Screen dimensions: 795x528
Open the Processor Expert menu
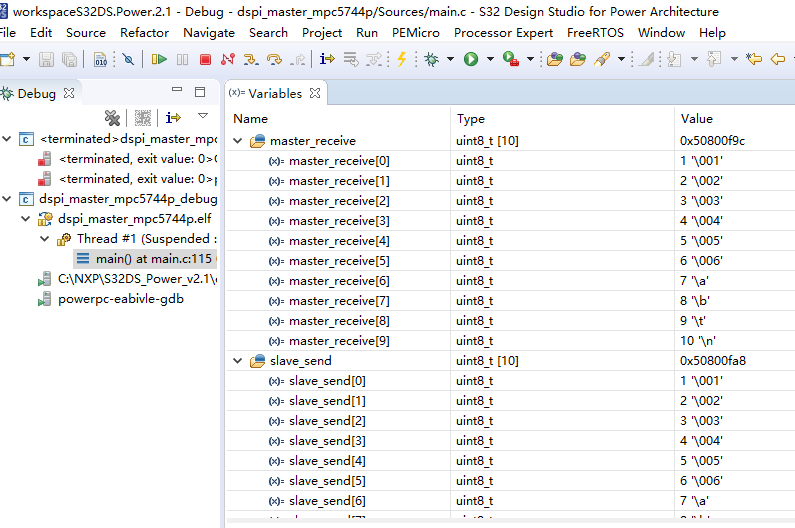click(503, 32)
